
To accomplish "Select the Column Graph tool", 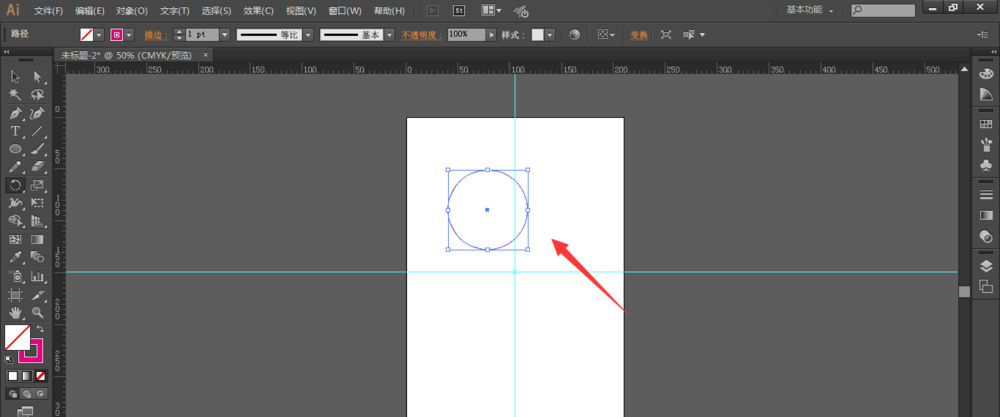I will coord(37,276).
